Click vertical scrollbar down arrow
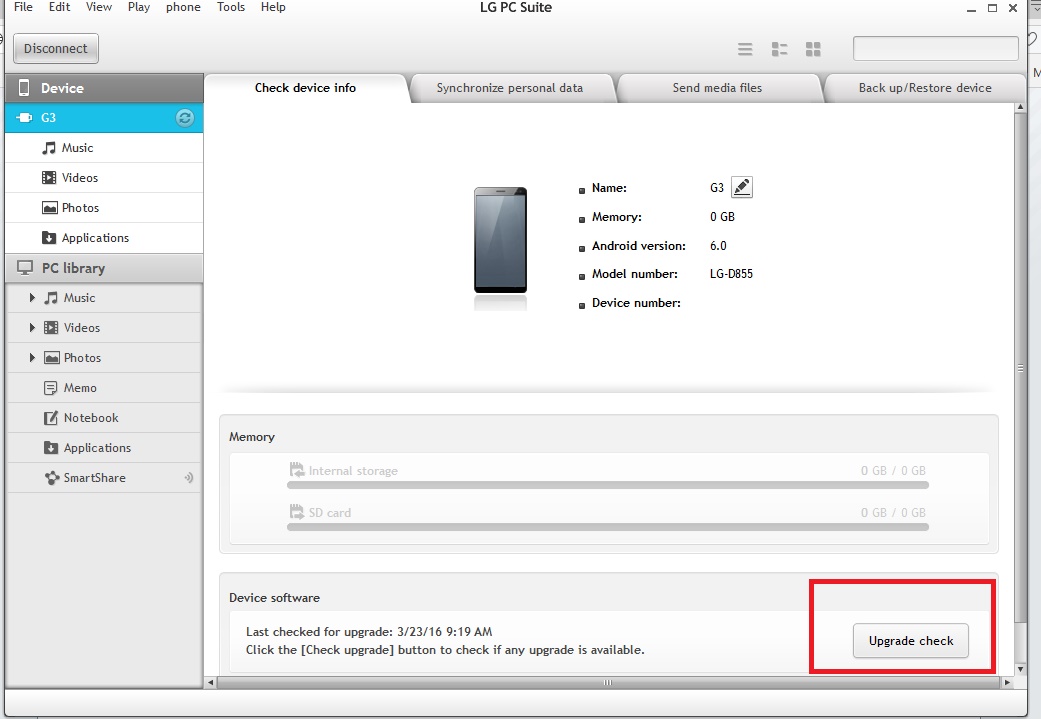1041x719 pixels. coord(1020,669)
